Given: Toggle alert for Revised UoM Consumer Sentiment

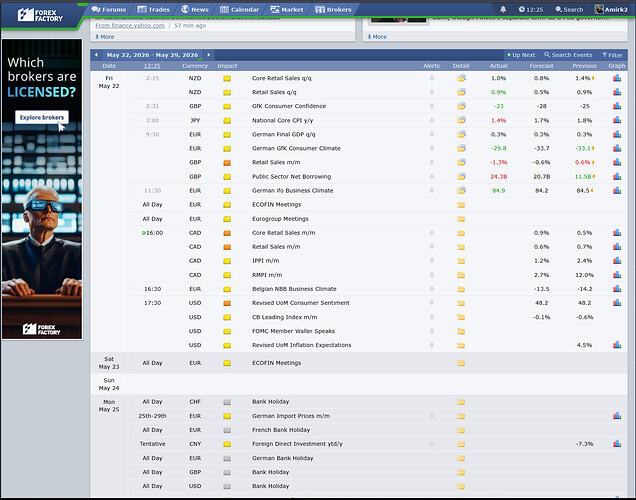Looking at the screenshot, I should coord(432,303).
